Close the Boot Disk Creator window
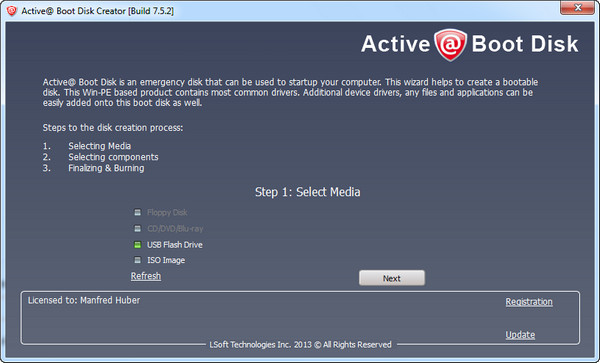The width and height of the screenshot is (600, 363). point(577,7)
